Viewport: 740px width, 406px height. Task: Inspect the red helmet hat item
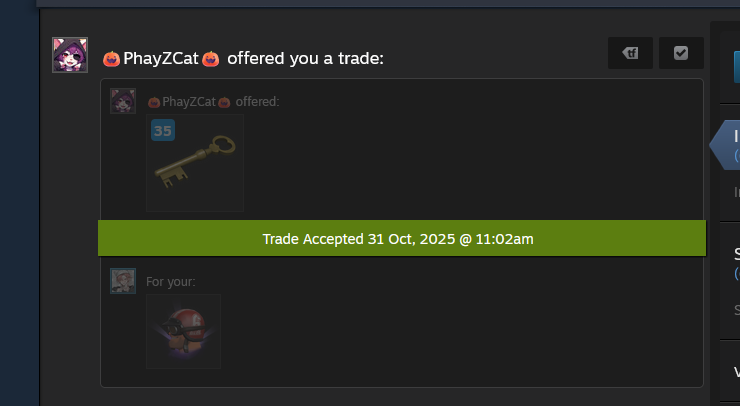coord(184,331)
